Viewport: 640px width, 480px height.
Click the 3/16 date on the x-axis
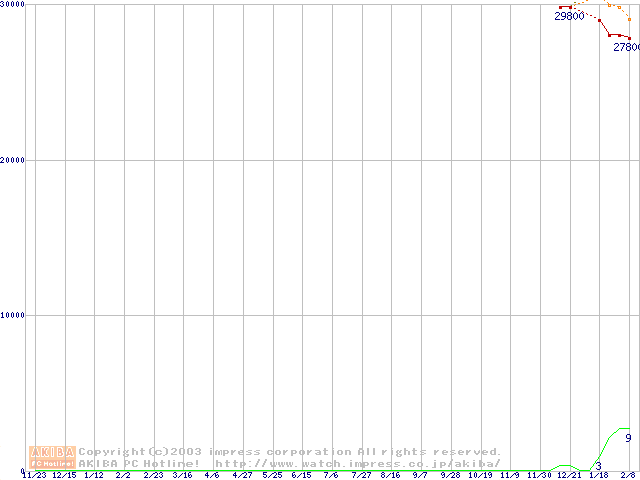(182, 475)
